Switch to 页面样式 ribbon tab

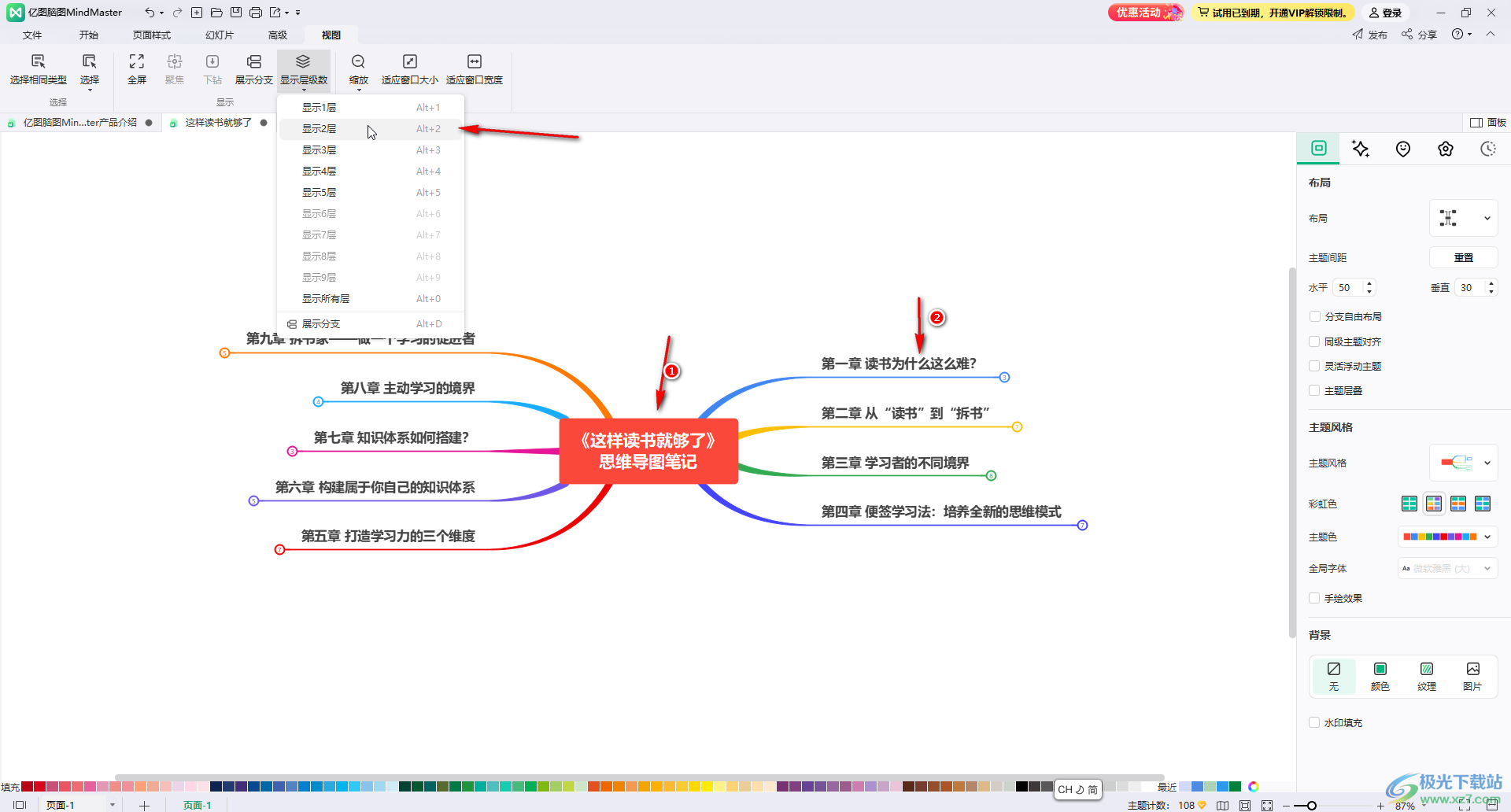click(x=152, y=35)
